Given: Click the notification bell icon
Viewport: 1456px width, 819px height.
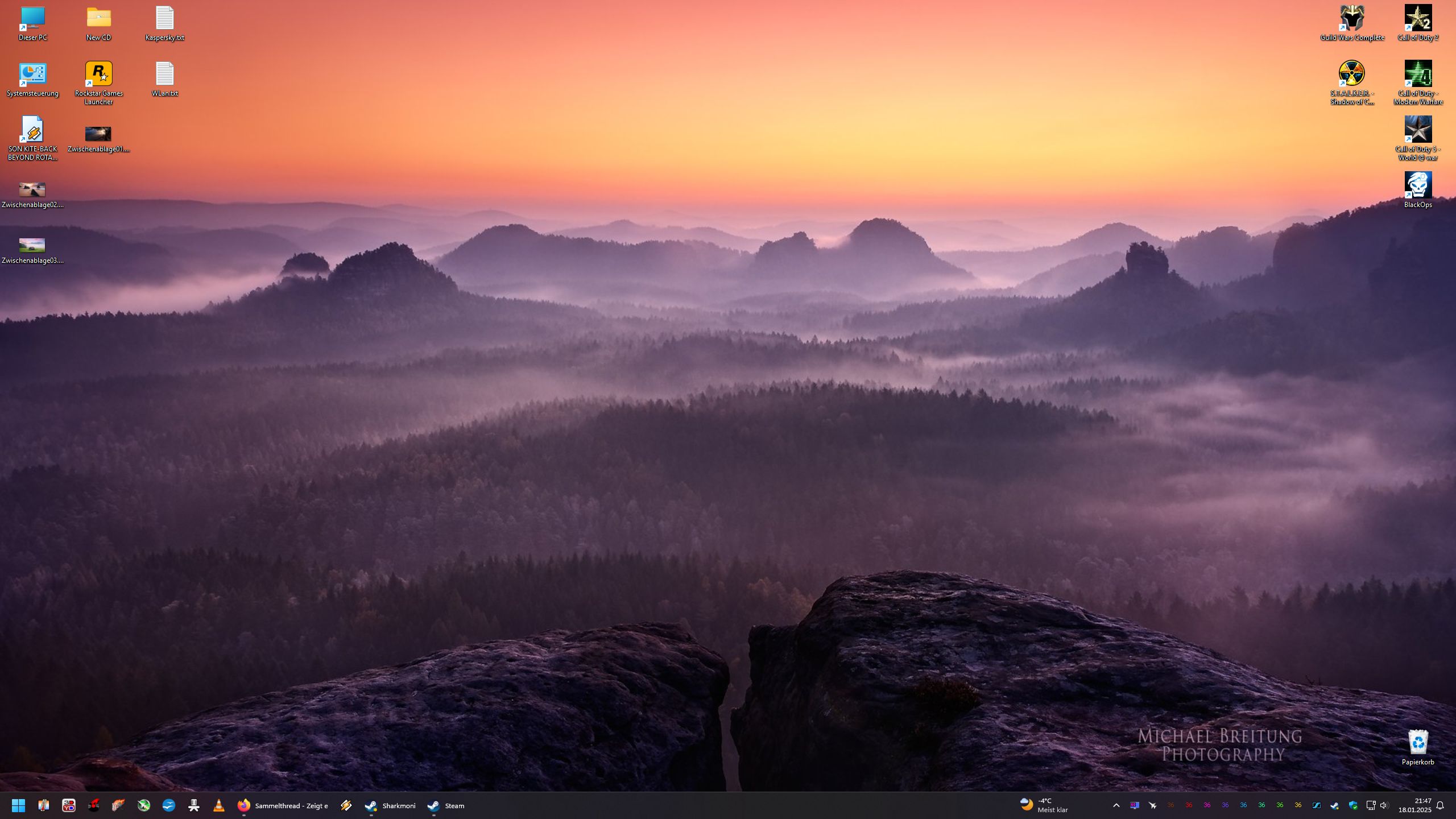Looking at the screenshot, I should tap(1440, 805).
